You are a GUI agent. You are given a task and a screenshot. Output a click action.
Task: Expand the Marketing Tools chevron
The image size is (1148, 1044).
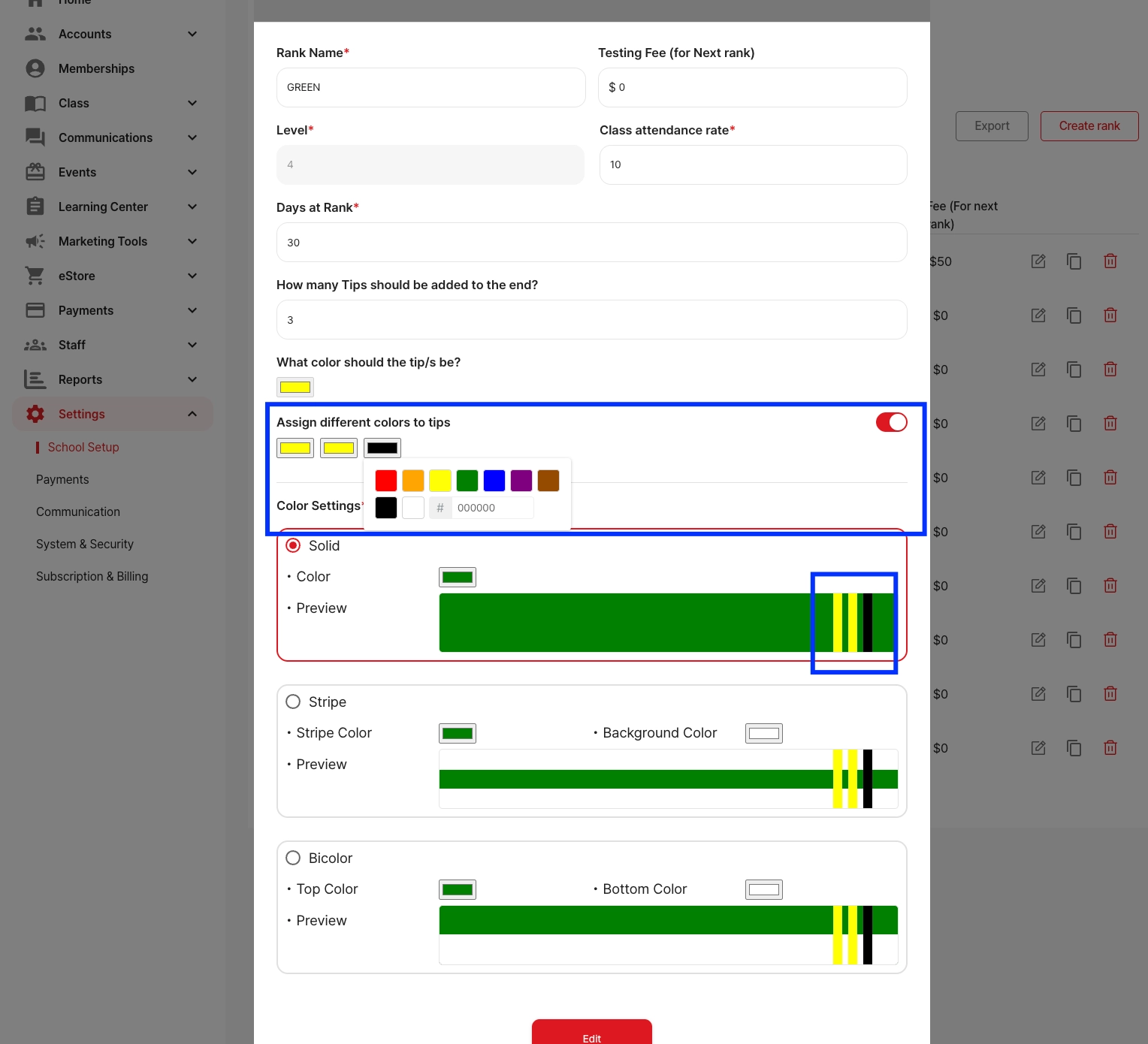pyautogui.click(x=192, y=241)
